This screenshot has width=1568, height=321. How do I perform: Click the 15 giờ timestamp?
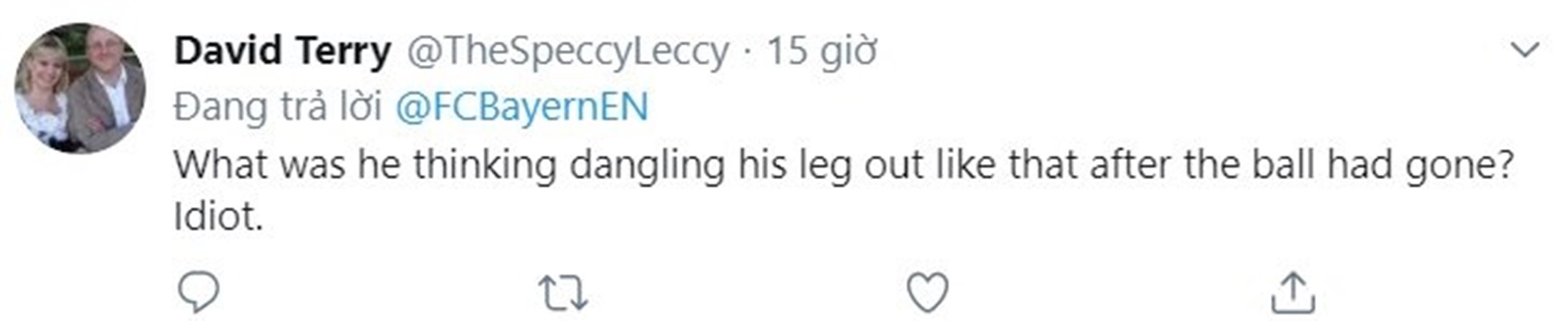[821, 51]
